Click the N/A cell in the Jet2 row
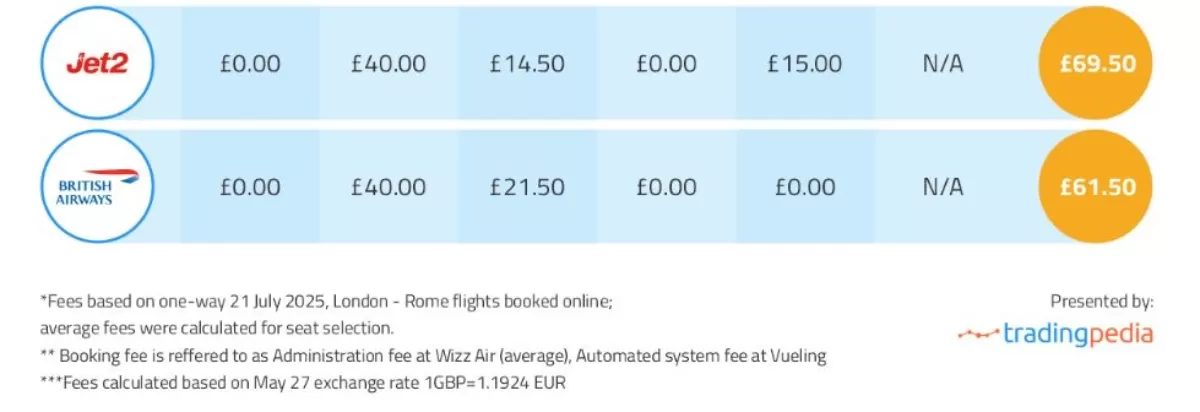Viewport: 1200px width, 412px height. (x=943, y=64)
